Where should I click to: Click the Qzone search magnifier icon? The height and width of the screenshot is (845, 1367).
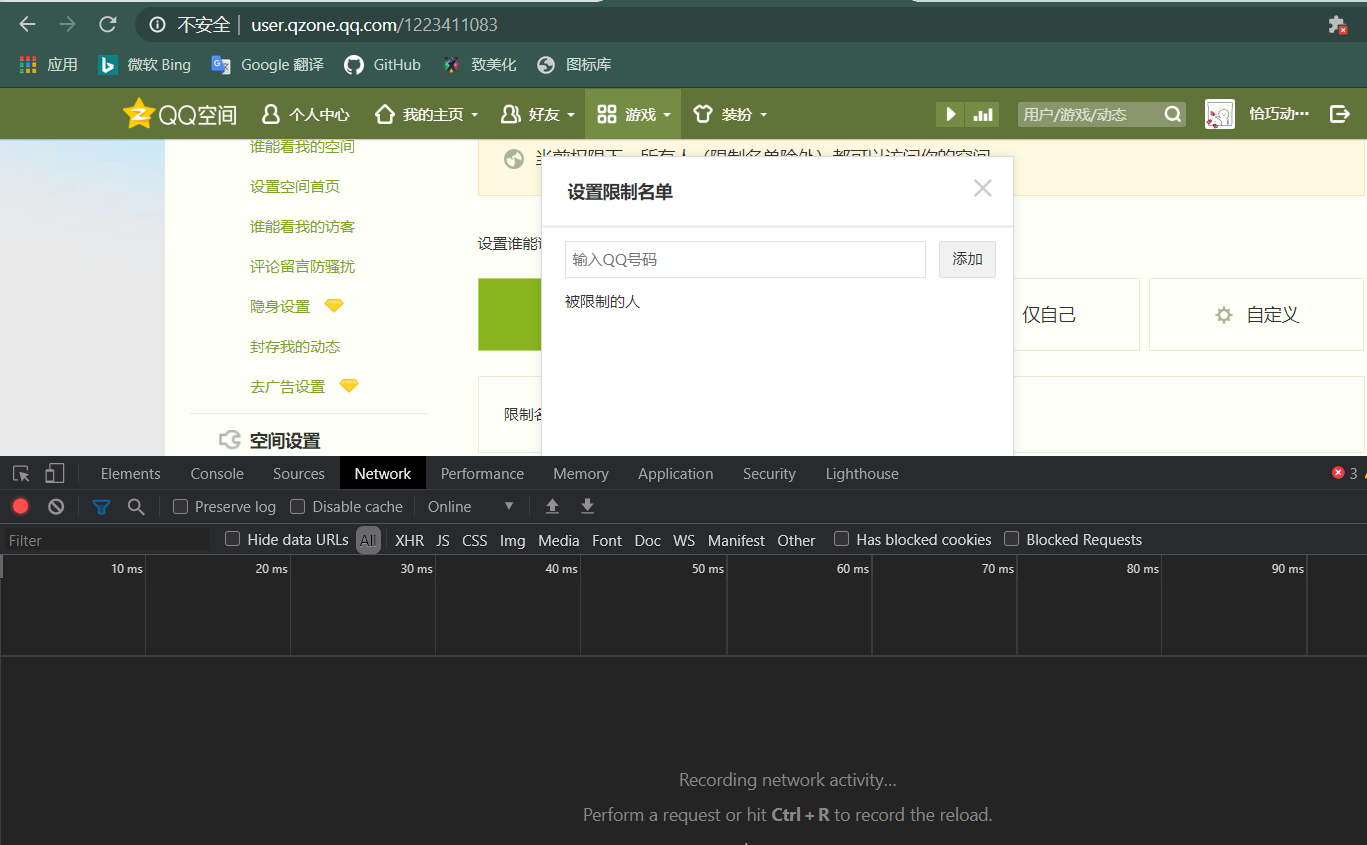coord(1173,114)
